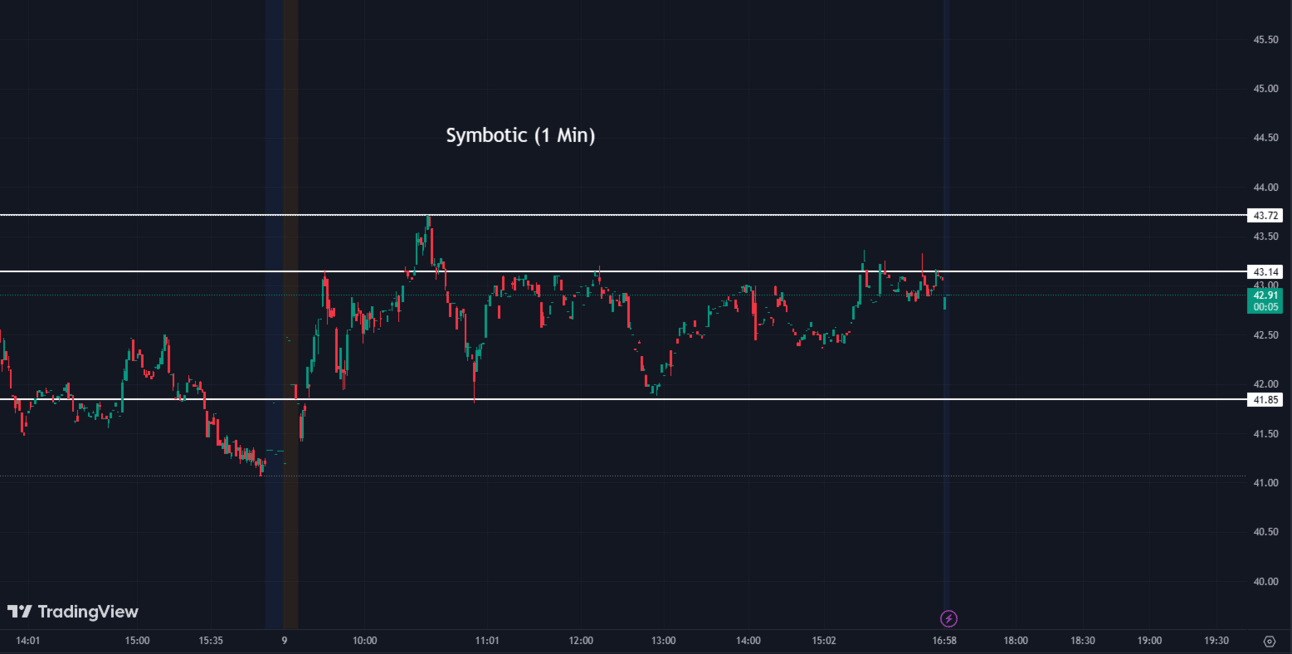Image resolution: width=1292 pixels, height=654 pixels.
Task: Select the 43.14 price line label
Action: pyautogui.click(x=1265, y=271)
